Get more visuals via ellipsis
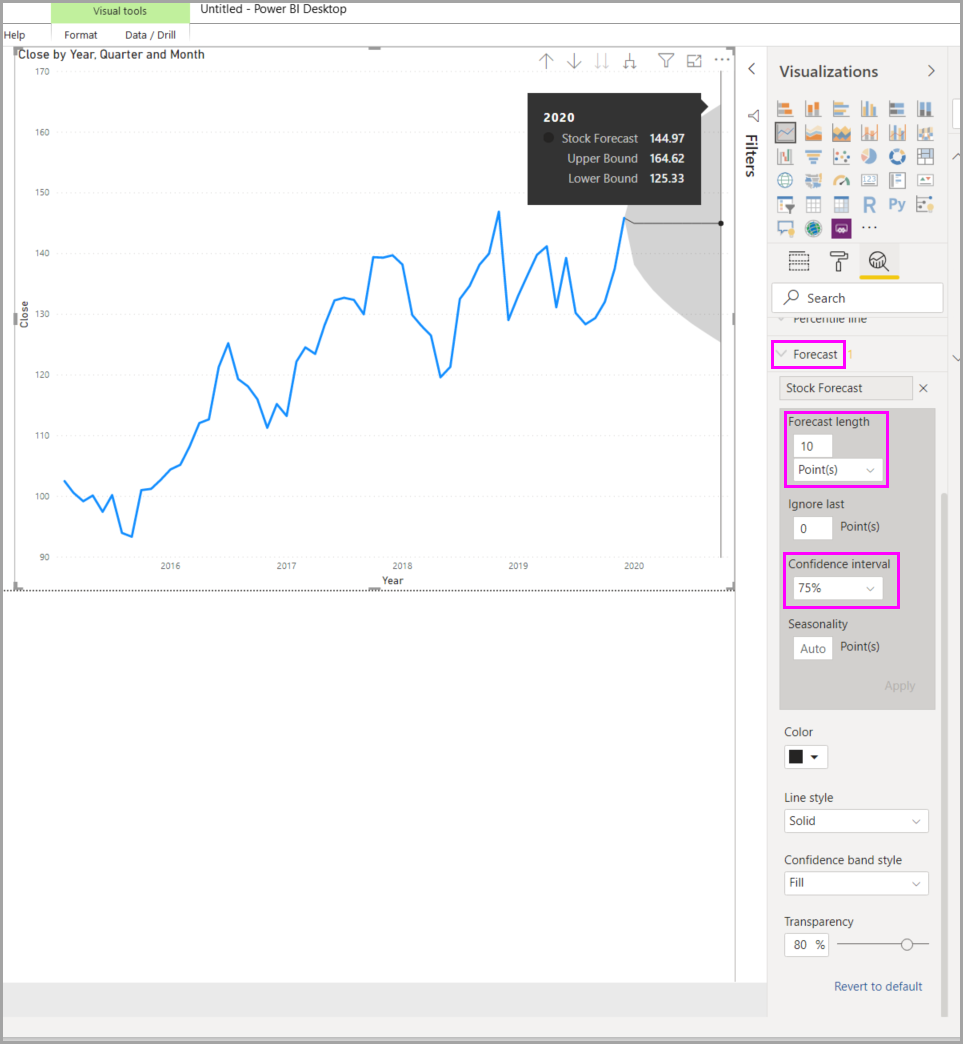The height and width of the screenshot is (1044, 963). pyautogui.click(x=869, y=228)
